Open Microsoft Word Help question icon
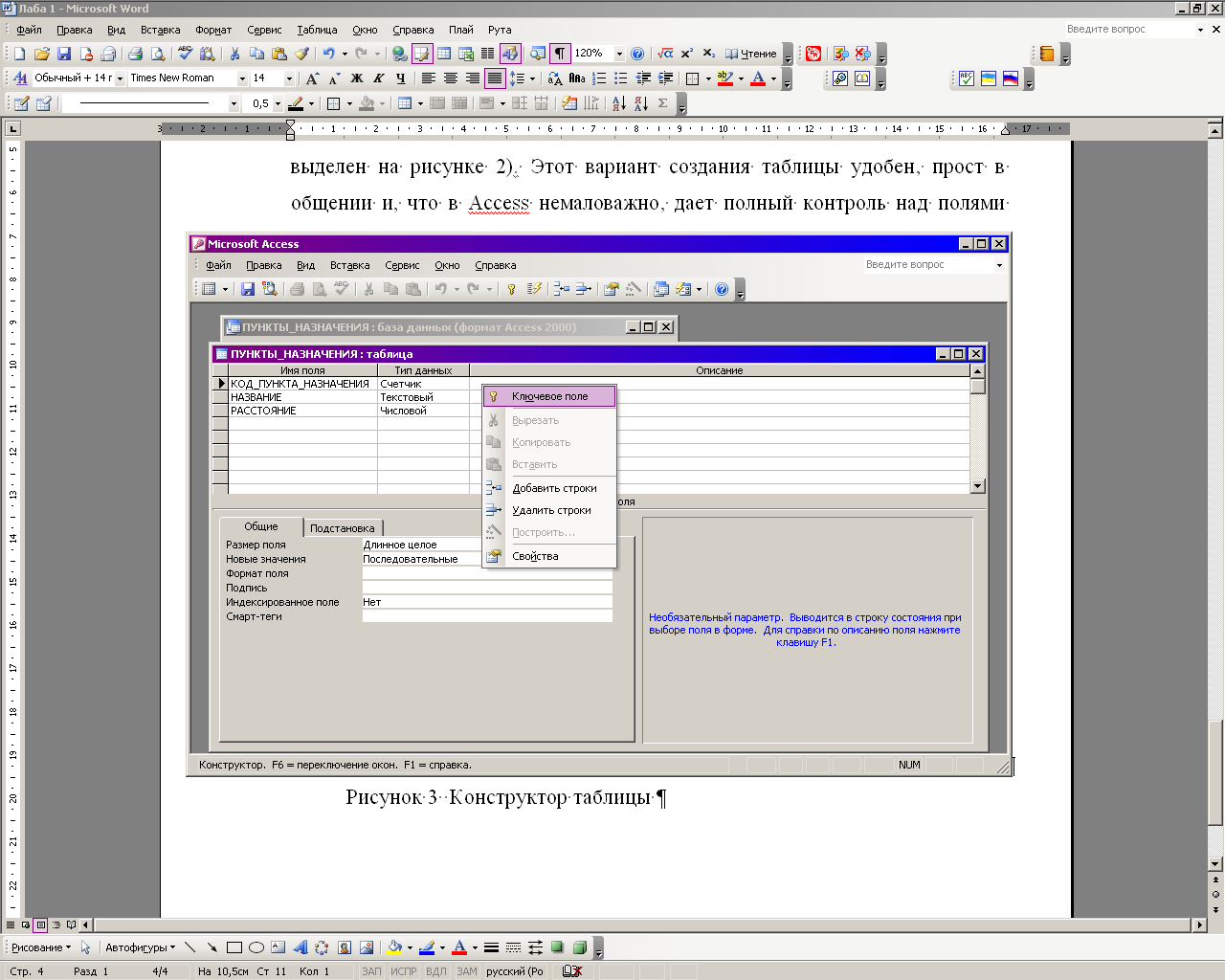1225x980 pixels. pos(637,54)
